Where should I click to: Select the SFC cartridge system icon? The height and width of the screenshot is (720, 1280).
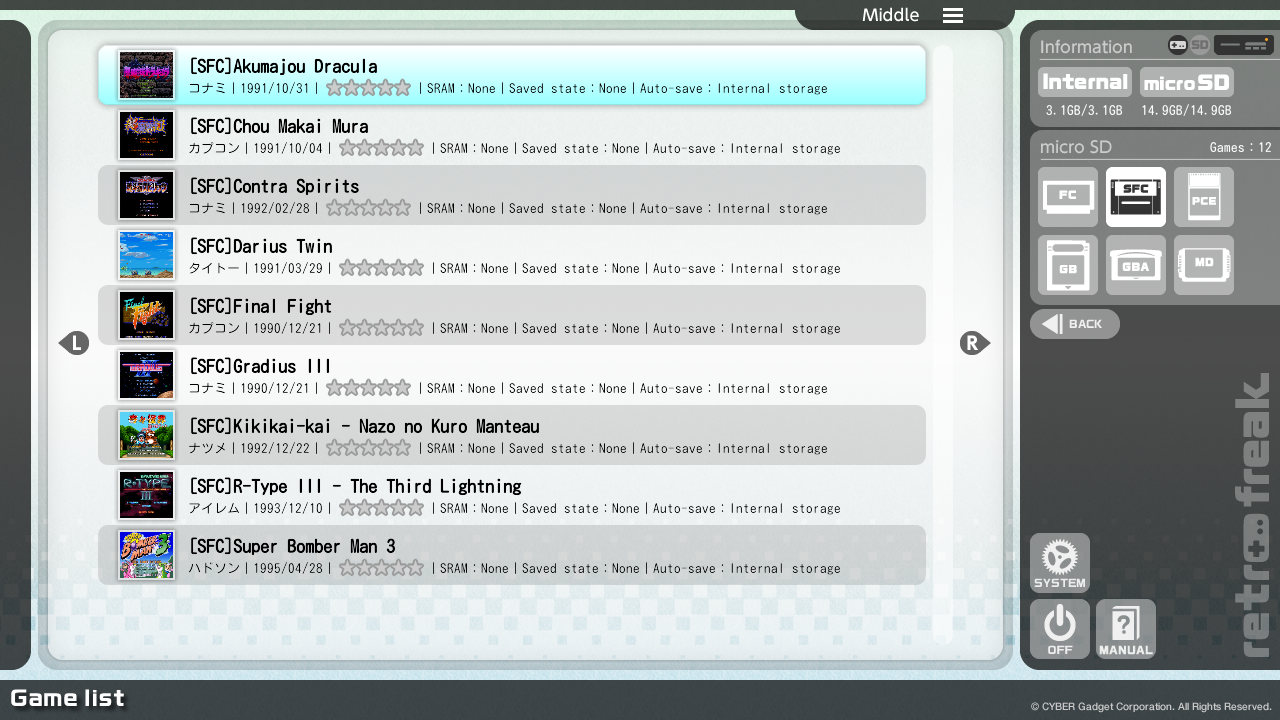pyautogui.click(x=1135, y=197)
